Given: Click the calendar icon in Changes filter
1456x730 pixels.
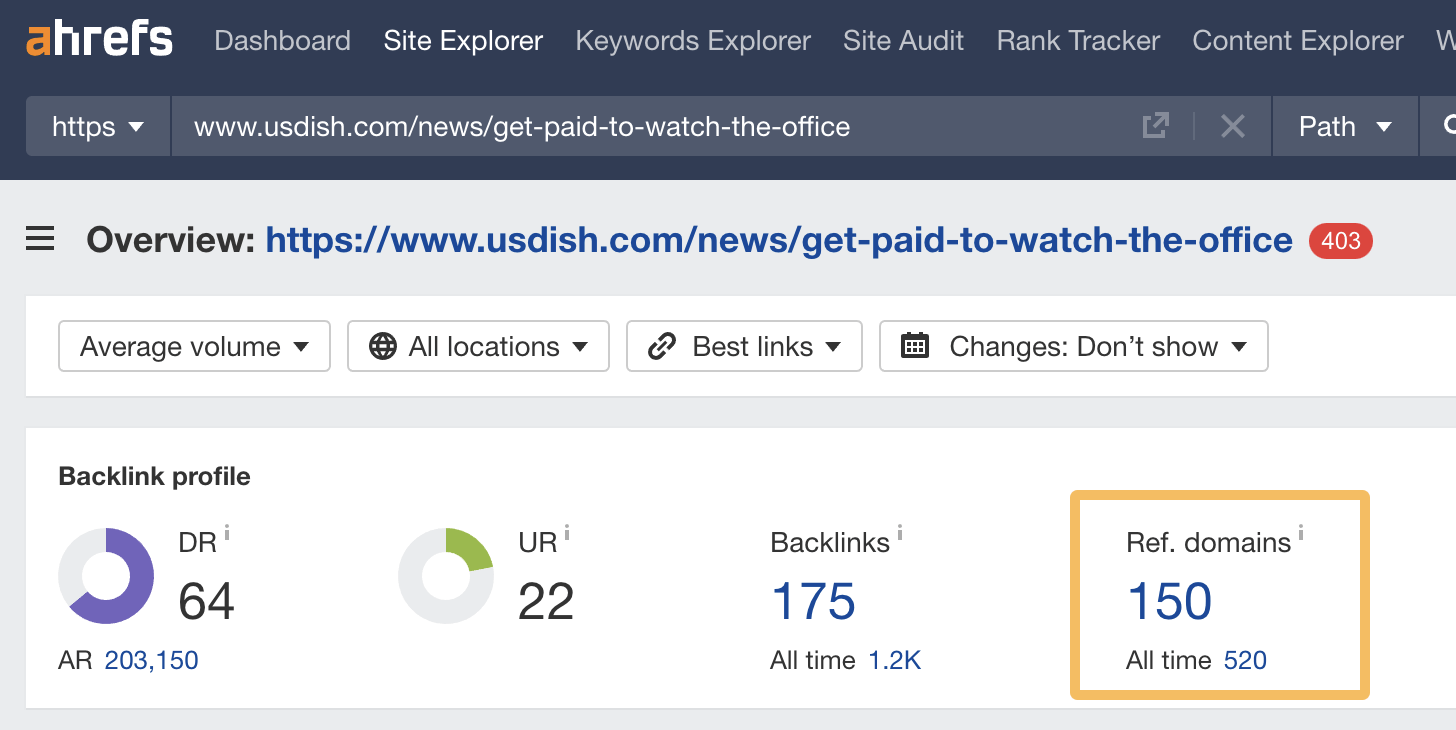Looking at the screenshot, I should (913, 346).
